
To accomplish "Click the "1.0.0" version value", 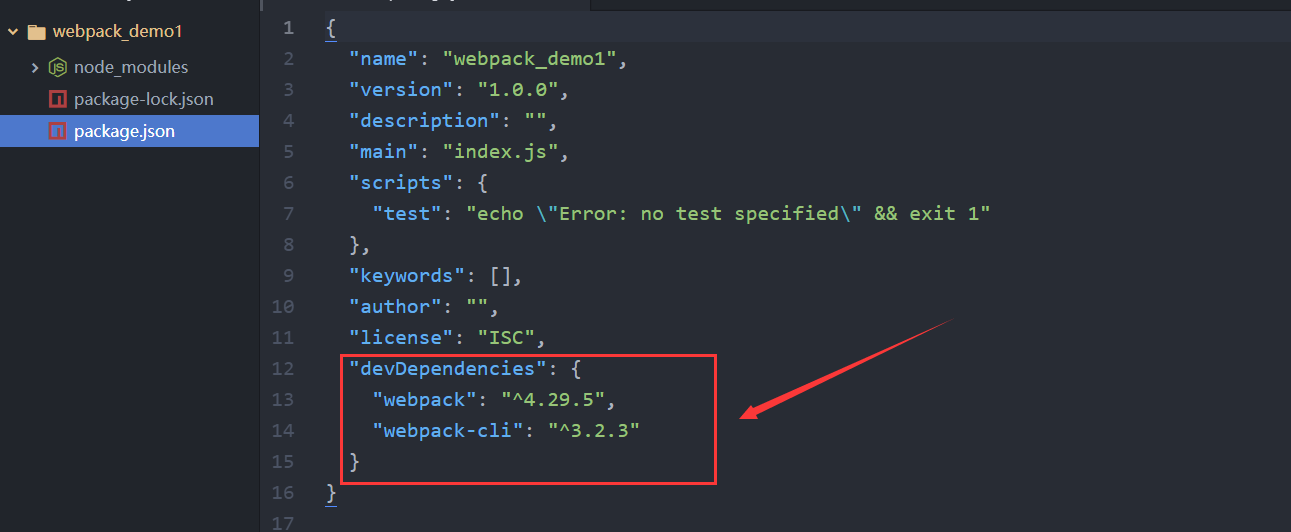I will [518, 90].
